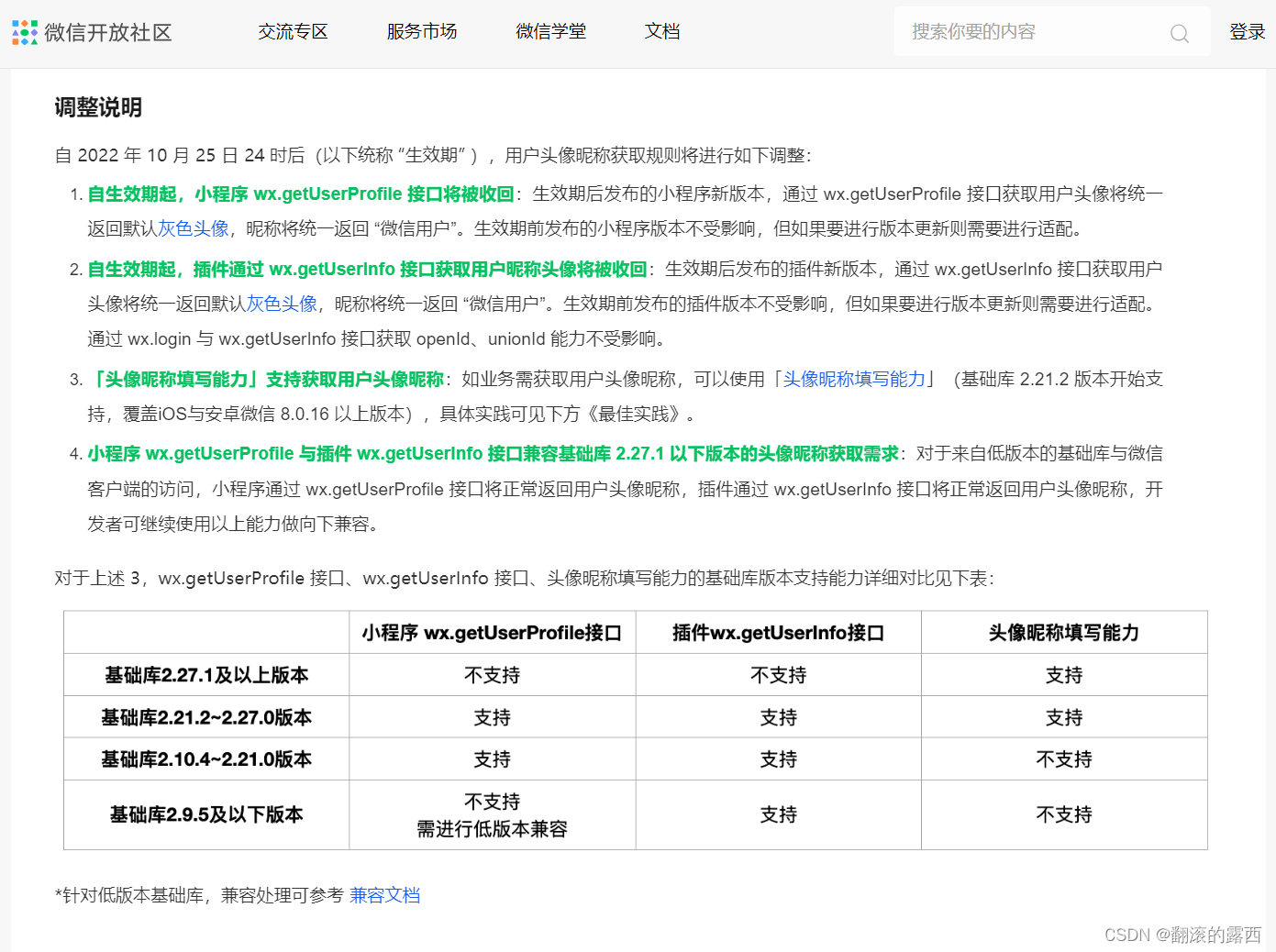Click 不支持 under 插件wx.getUserInfo in 2.27.1 row
This screenshot has width=1276, height=952.
pos(779,675)
